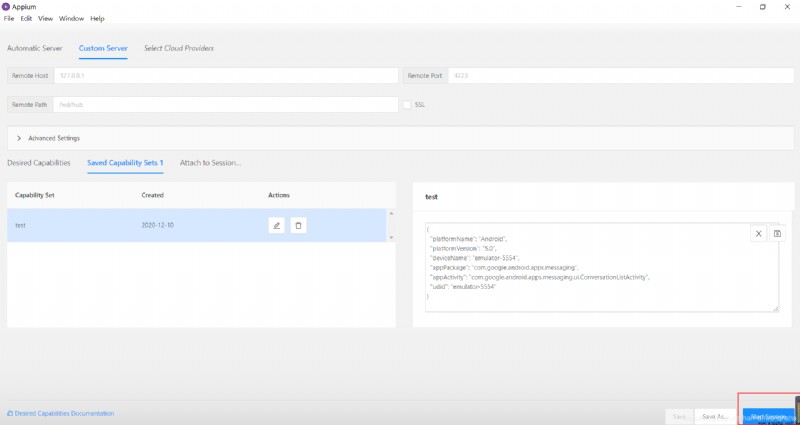
Task: Click the Start Session button
Action: [x=768, y=417]
